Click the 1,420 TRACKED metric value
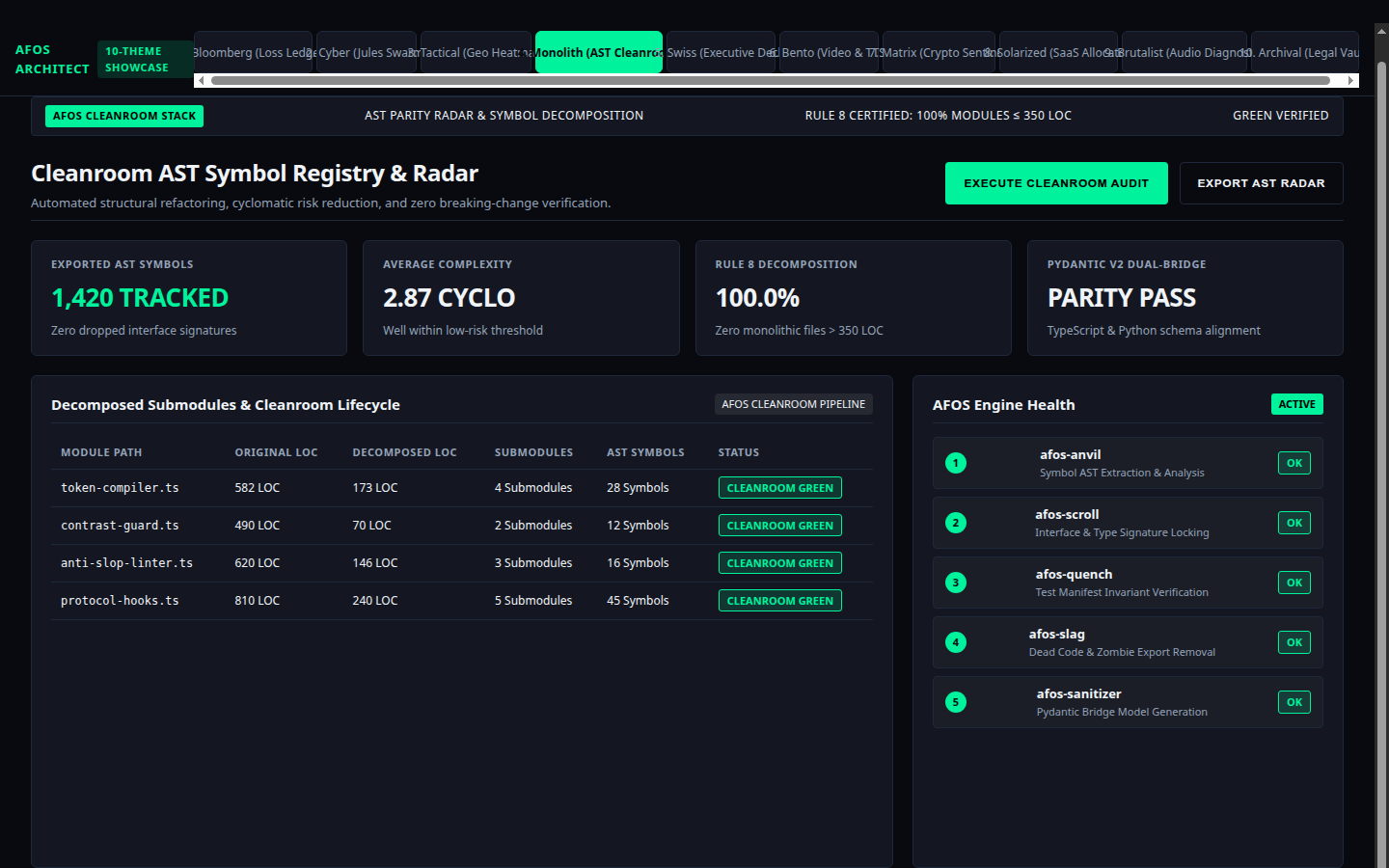The height and width of the screenshot is (868, 1389). pyautogui.click(x=140, y=298)
